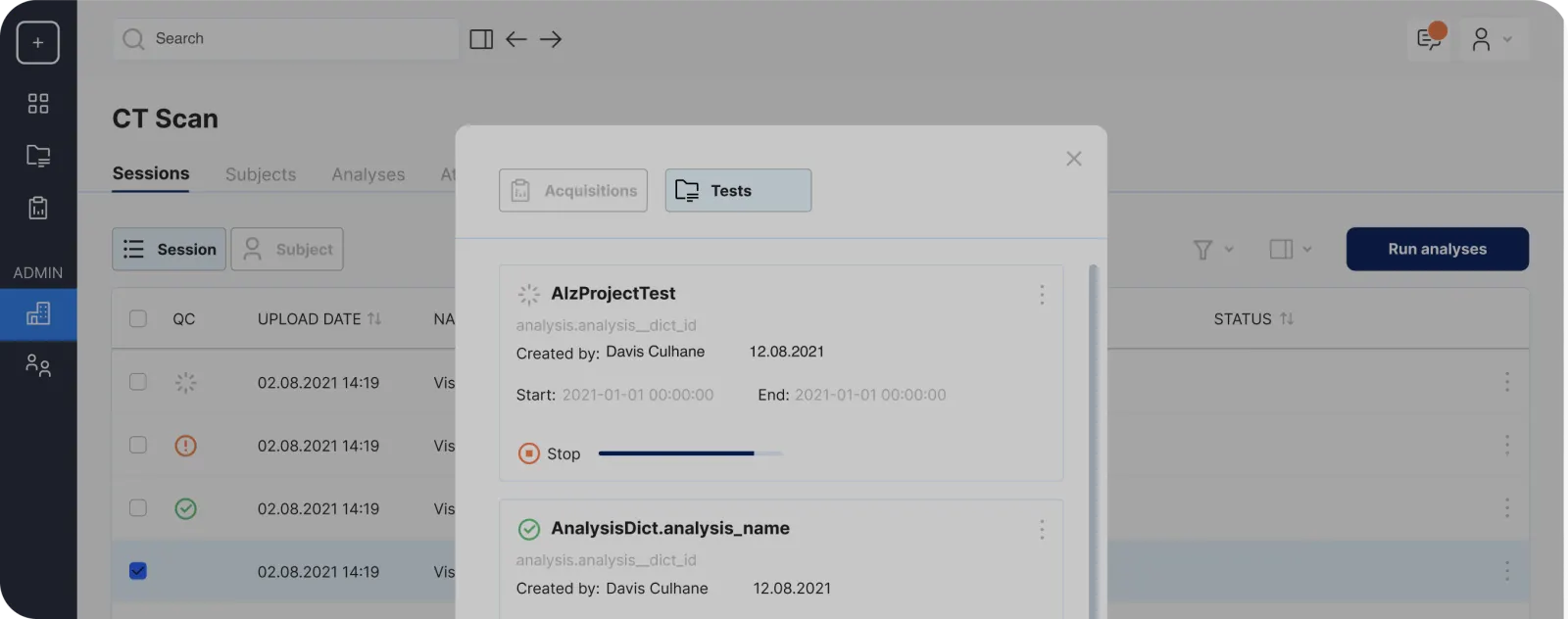Image resolution: width=1568 pixels, height=619 pixels.
Task: Open the admin users sidebar icon
Action: (37, 365)
